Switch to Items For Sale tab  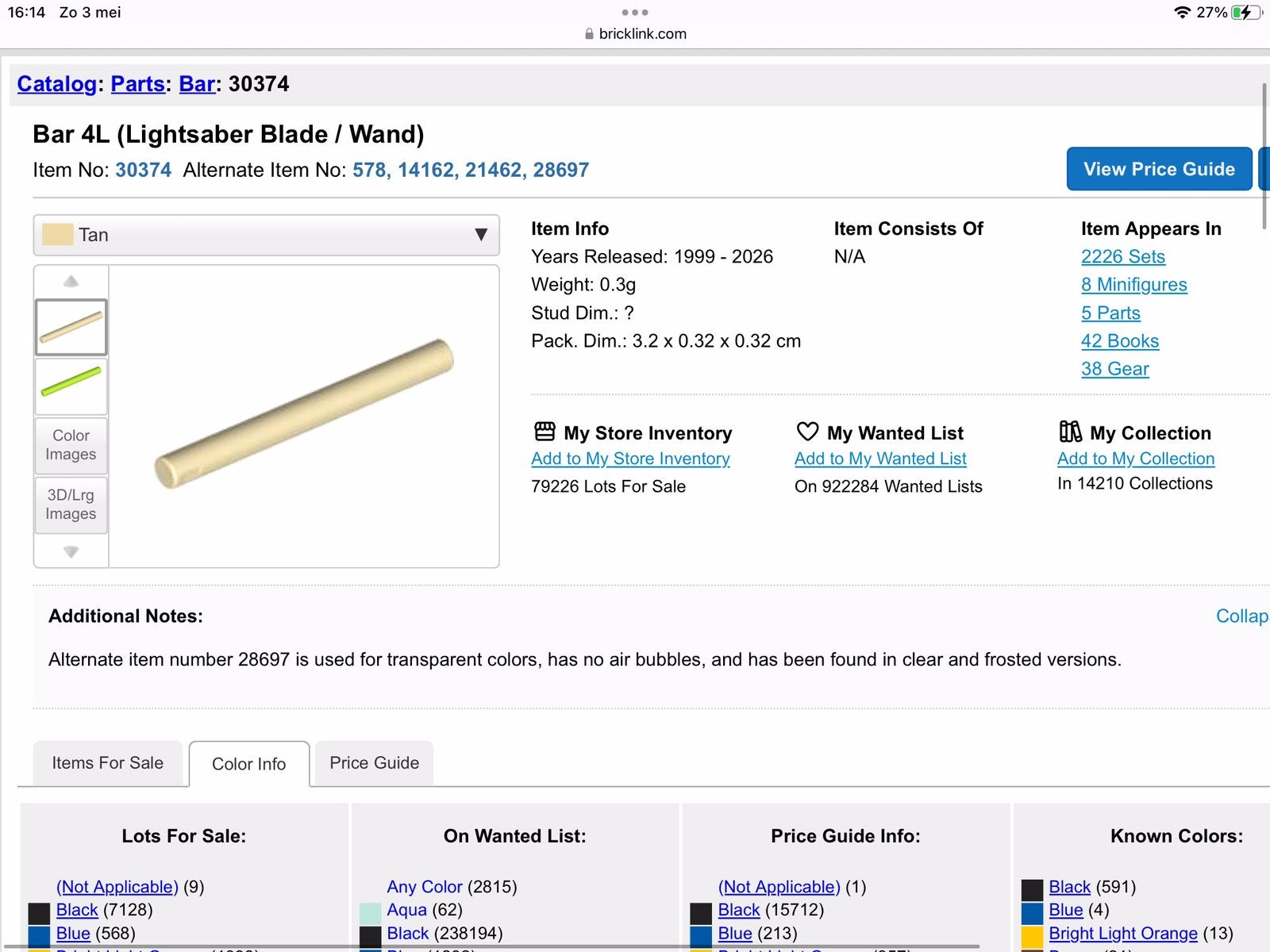pos(107,762)
